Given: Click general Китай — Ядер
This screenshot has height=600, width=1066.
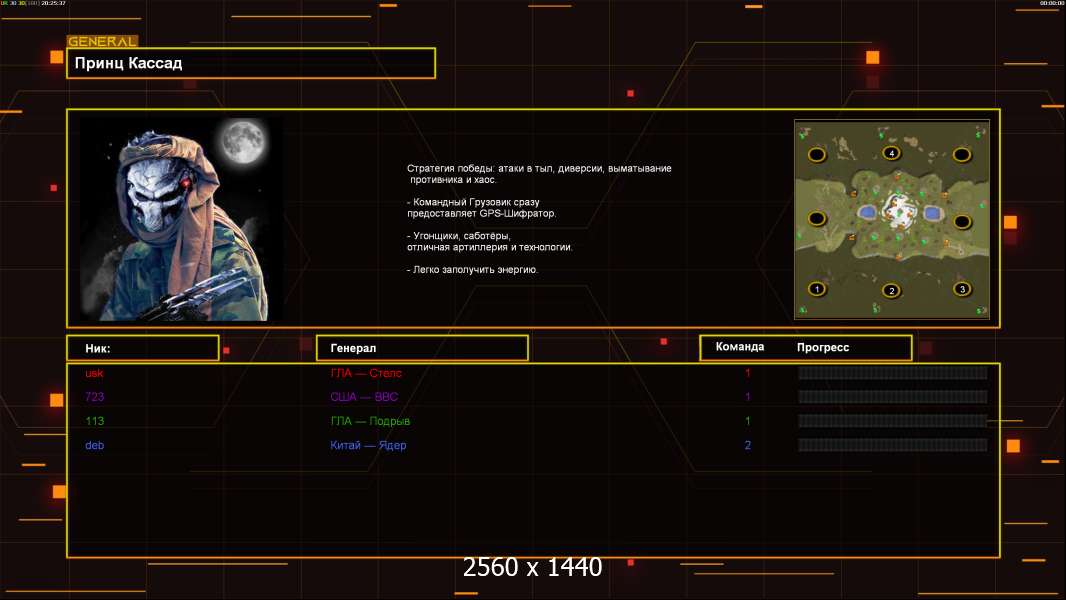Looking at the screenshot, I should pos(368,446).
